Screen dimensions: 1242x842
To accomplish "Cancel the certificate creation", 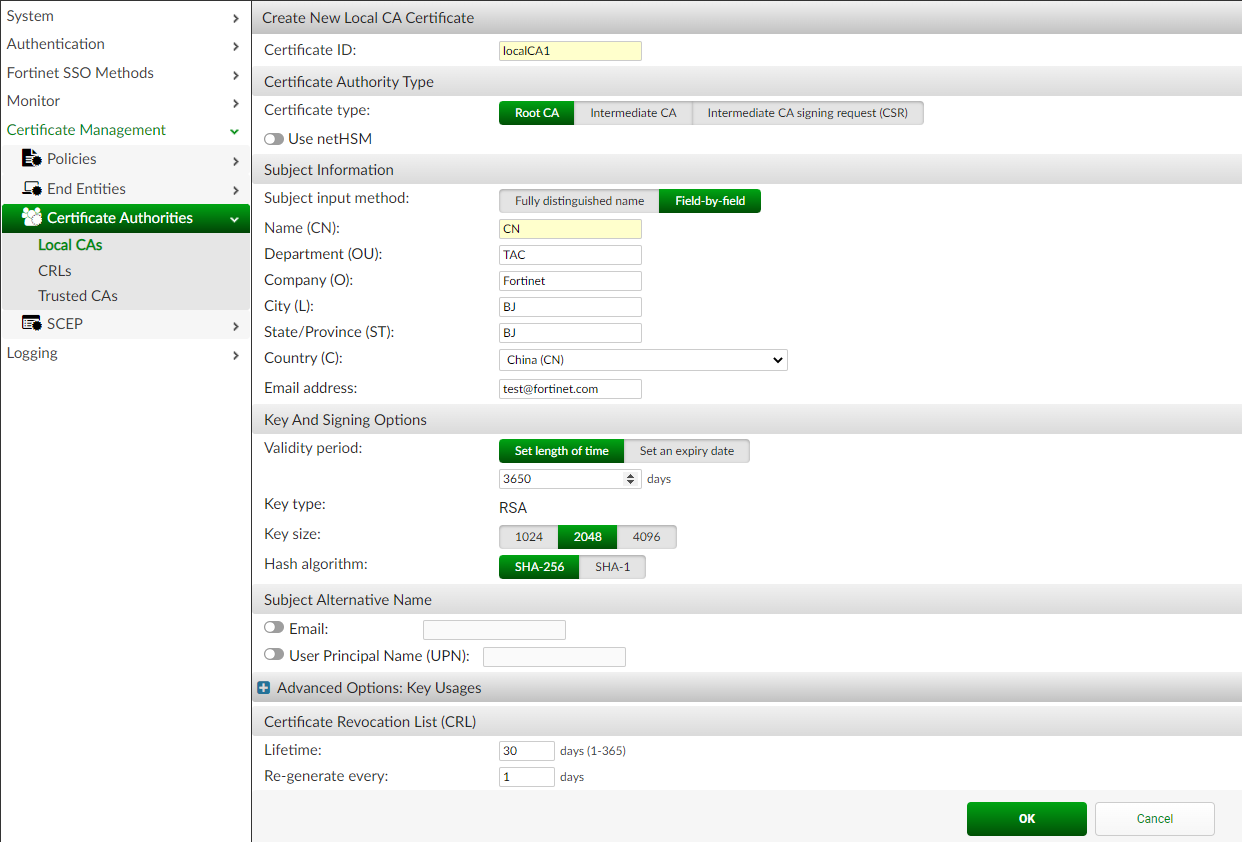I will (1154, 819).
